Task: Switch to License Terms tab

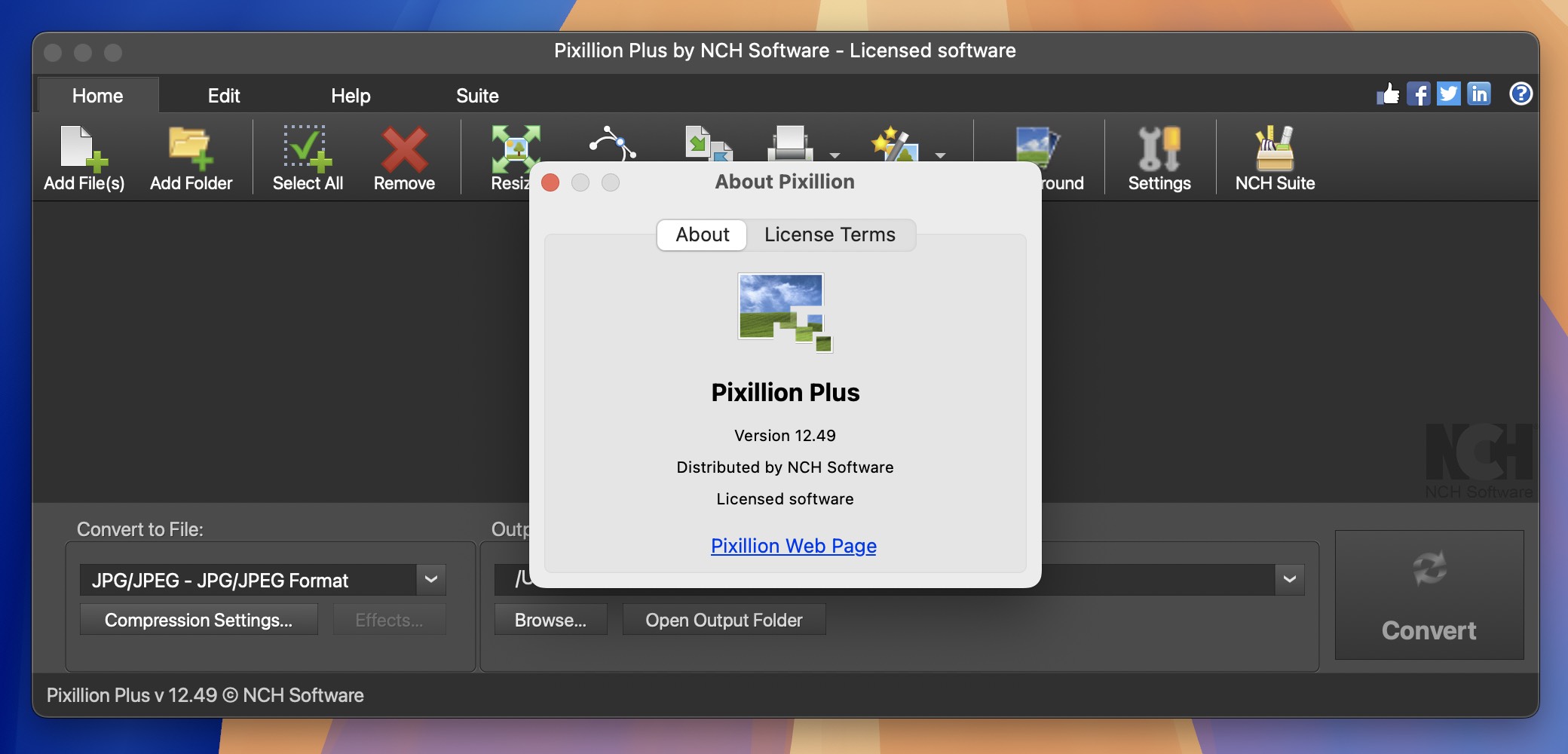Action: tap(830, 234)
